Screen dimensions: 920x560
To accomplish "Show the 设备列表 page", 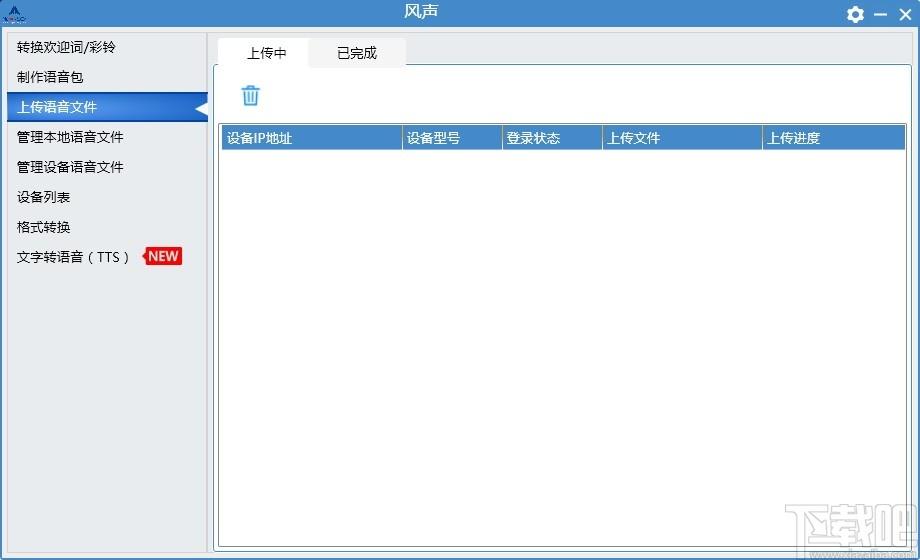I will coord(44,197).
